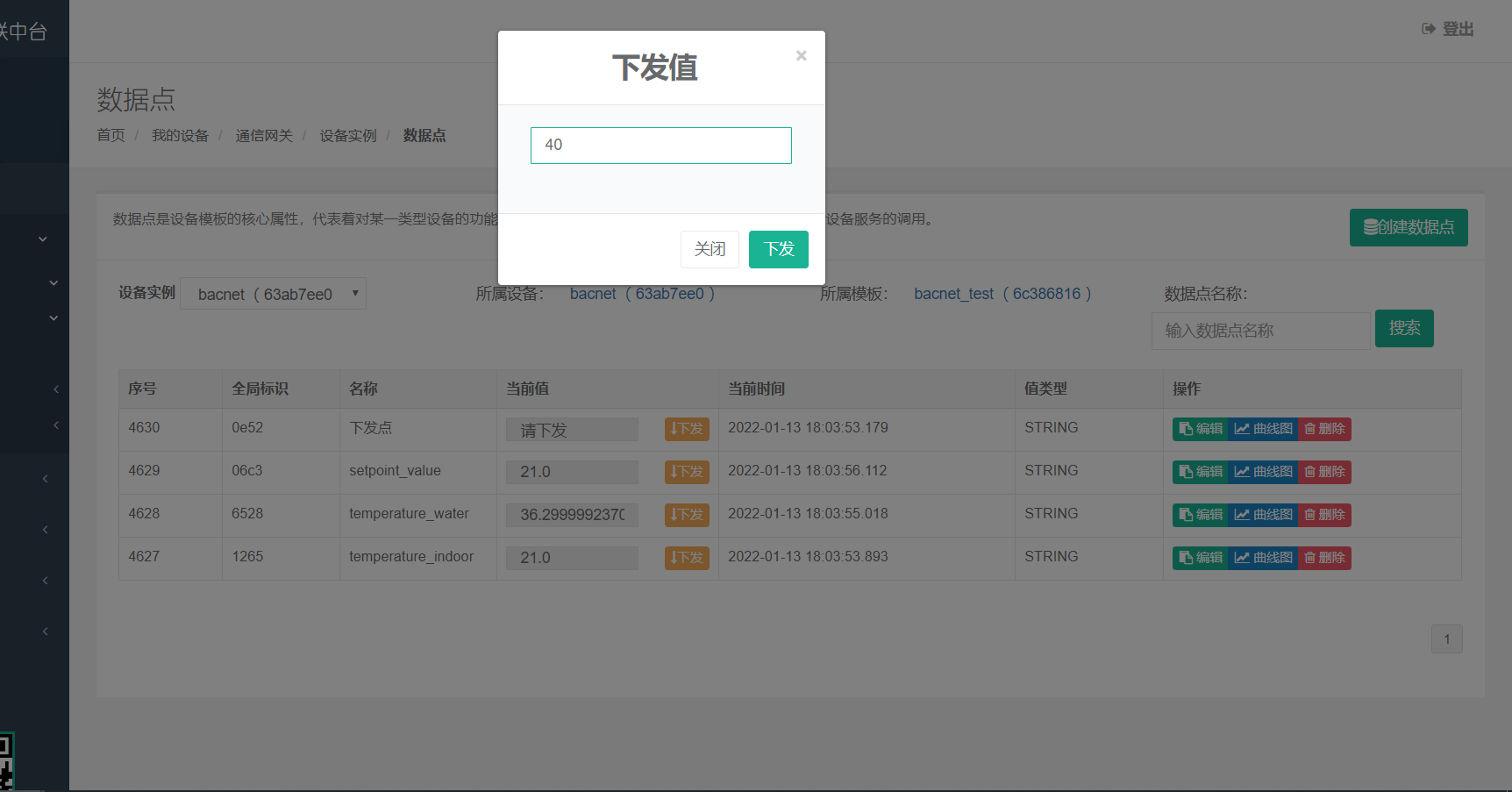The width and height of the screenshot is (1512, 792).
Task: Click the 搜索 search button
Action: pyautogui.click(x=1403, y=328)
